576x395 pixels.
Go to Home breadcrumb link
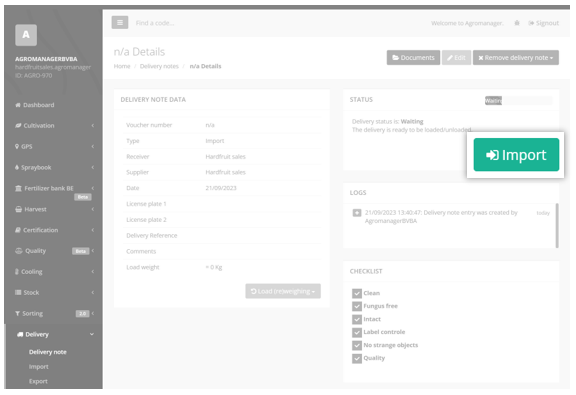coord(122,67)
